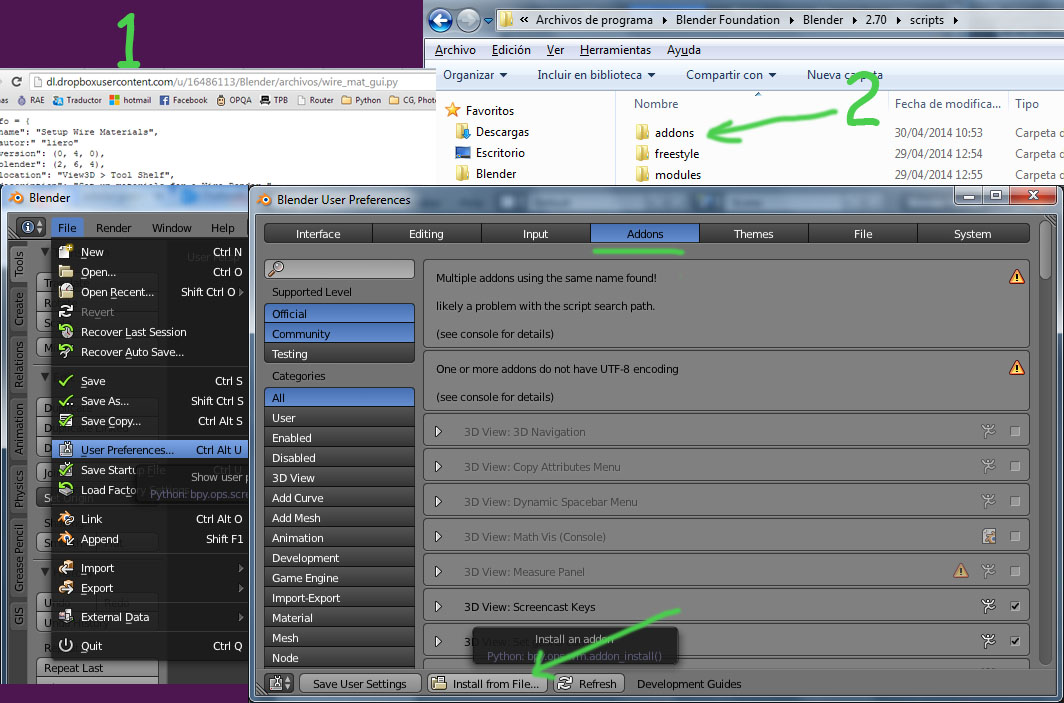The height and width of the screenshot is (703, 1064).
Task: Click the Blender info editor type icon
Action: [31, 227]
